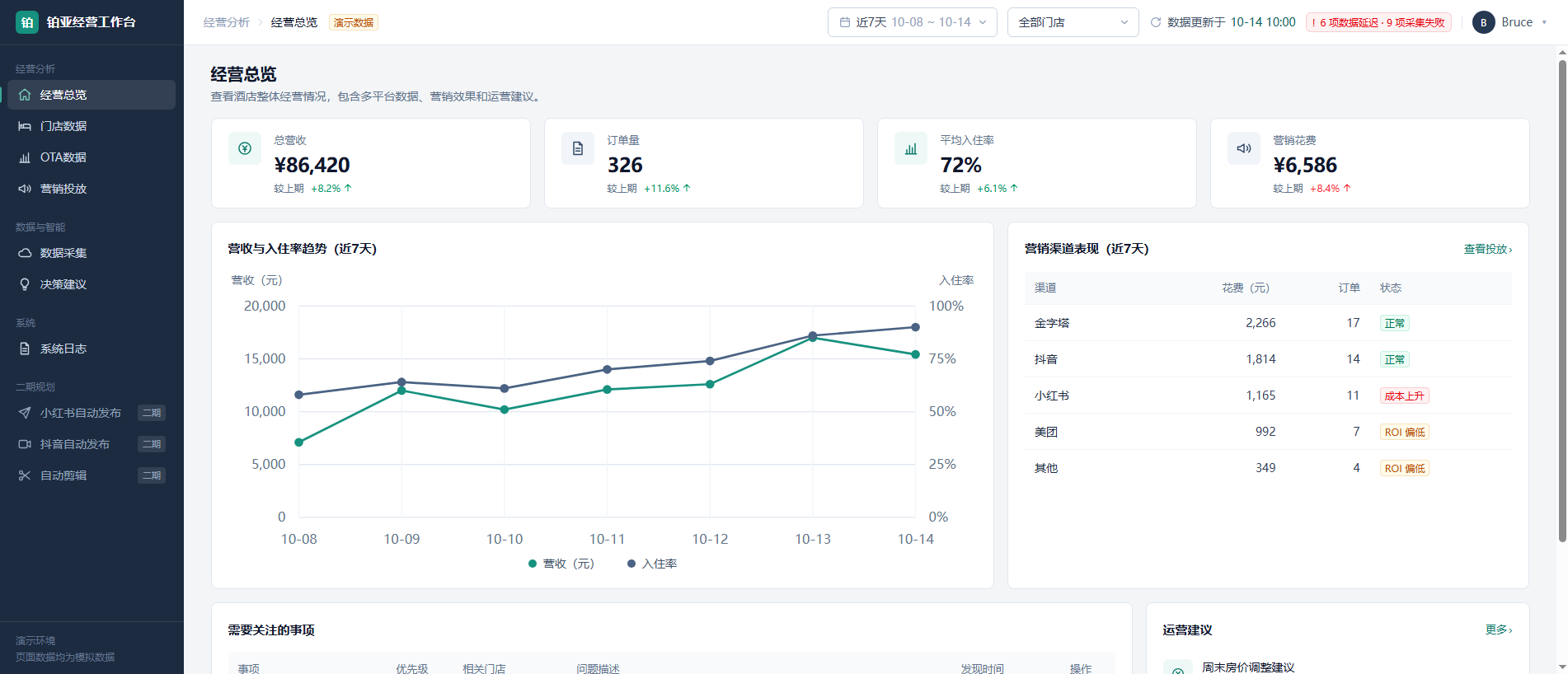Select 小红书自动发布 menu item

92,413
